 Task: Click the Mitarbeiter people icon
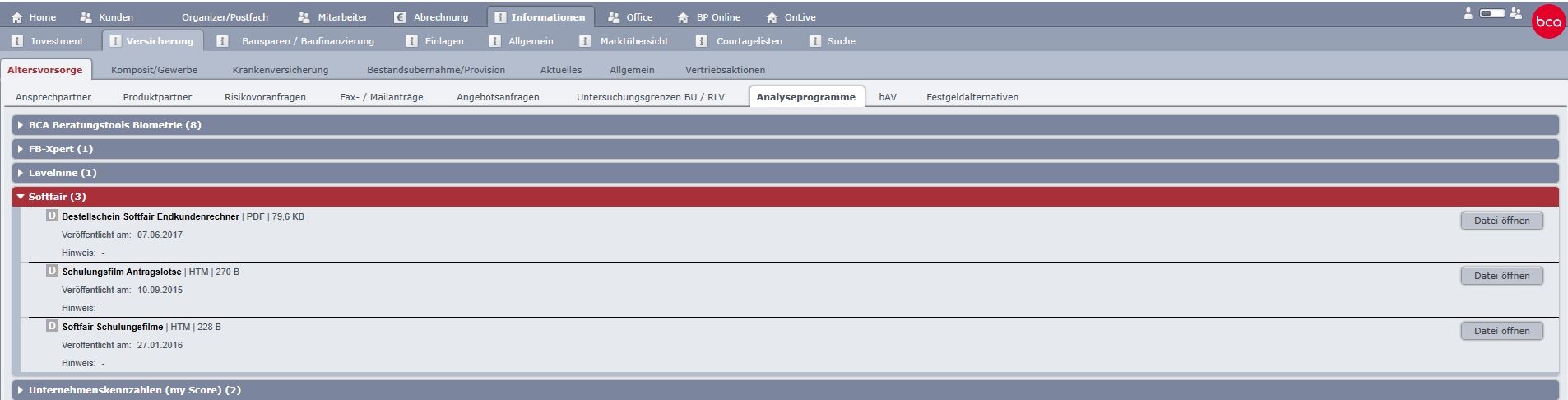(x=304, y=17)
